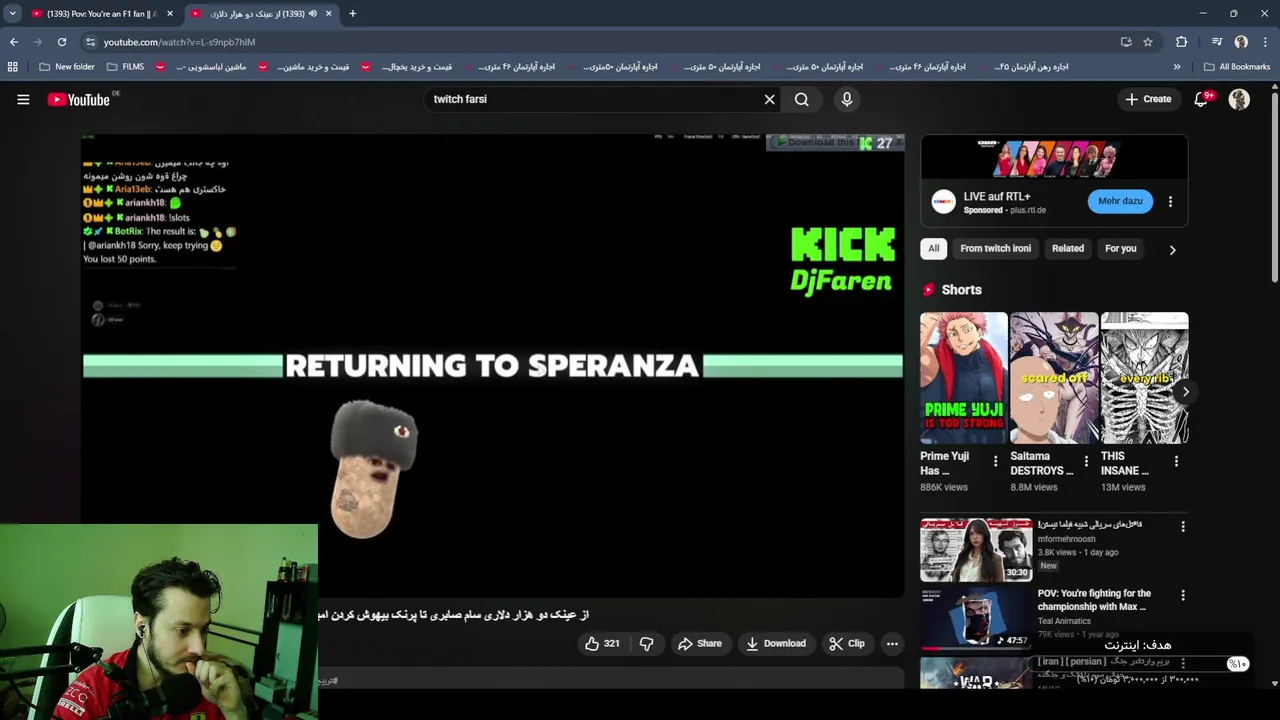Select the For you filter chip

click(1121, 248)
